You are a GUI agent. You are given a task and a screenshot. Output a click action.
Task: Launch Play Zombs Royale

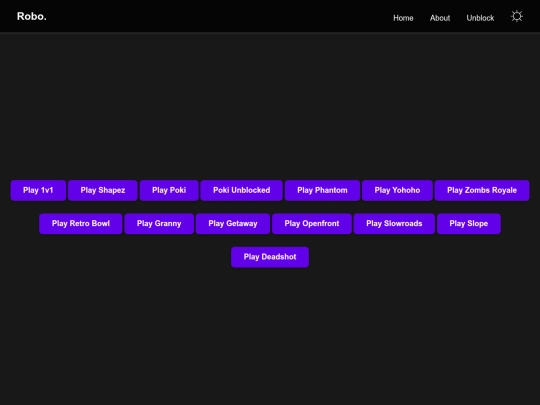482,190
